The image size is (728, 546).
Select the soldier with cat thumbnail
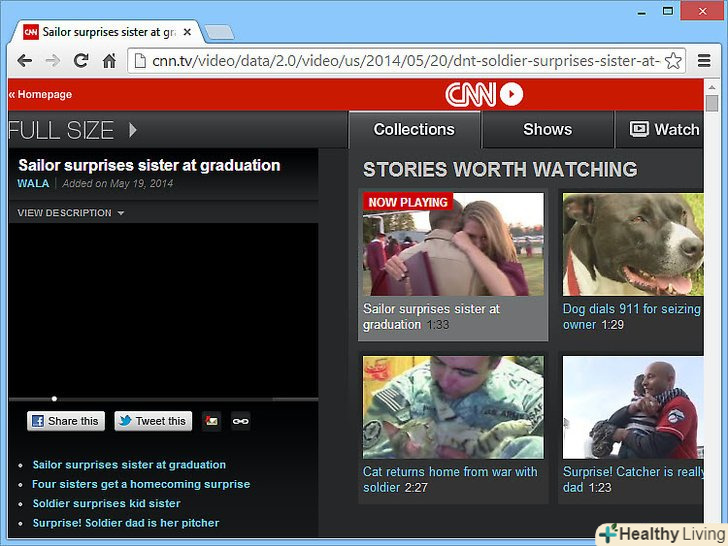pyautogui.click(x=453, y=408)
